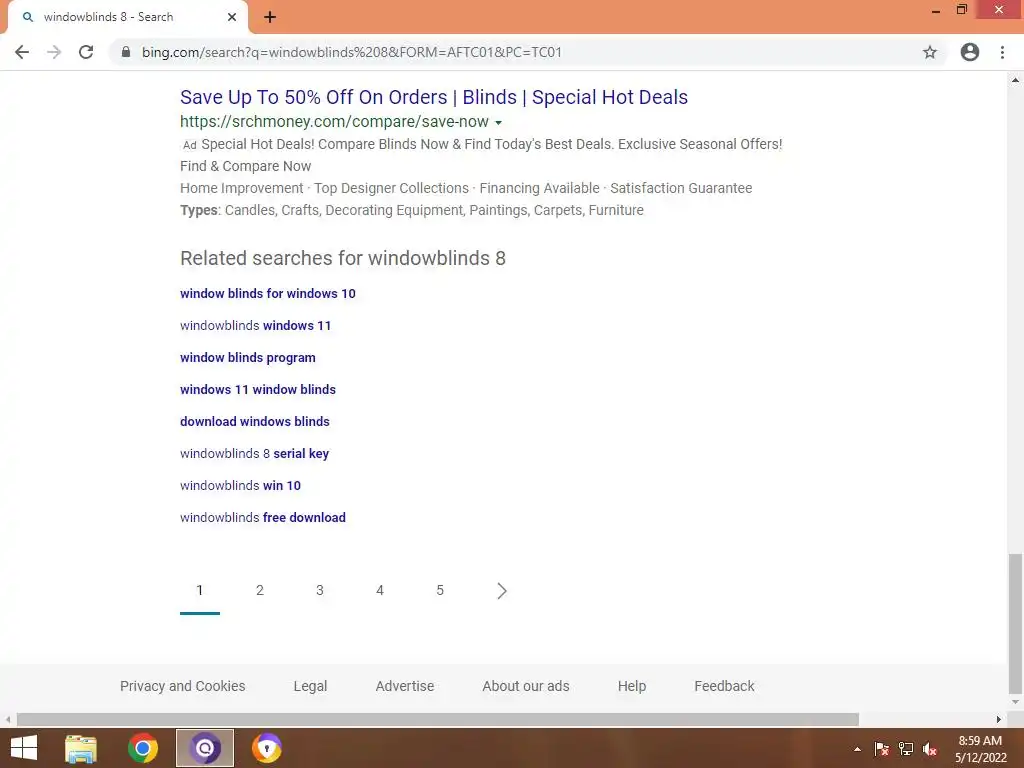The height and width of the screenshot is (768, 1024).
Task: Close the windowblinds 8 - Search tab
Action: 232,17
